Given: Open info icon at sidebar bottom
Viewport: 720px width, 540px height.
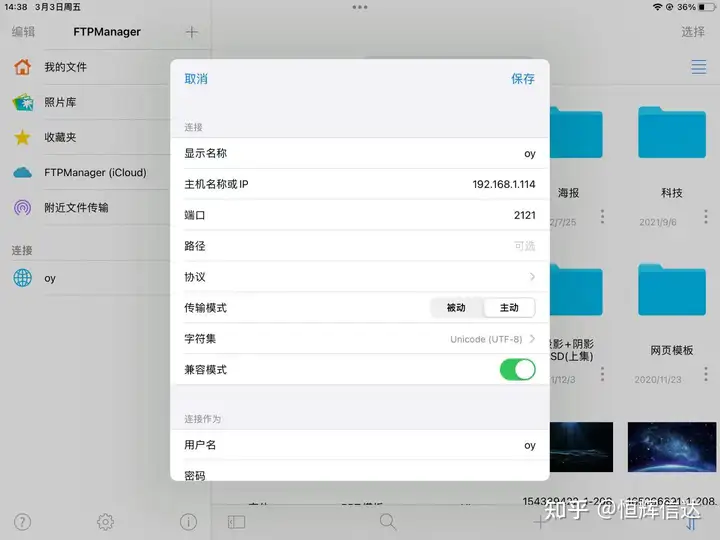Looking at the screenshot, I should 188,522.
